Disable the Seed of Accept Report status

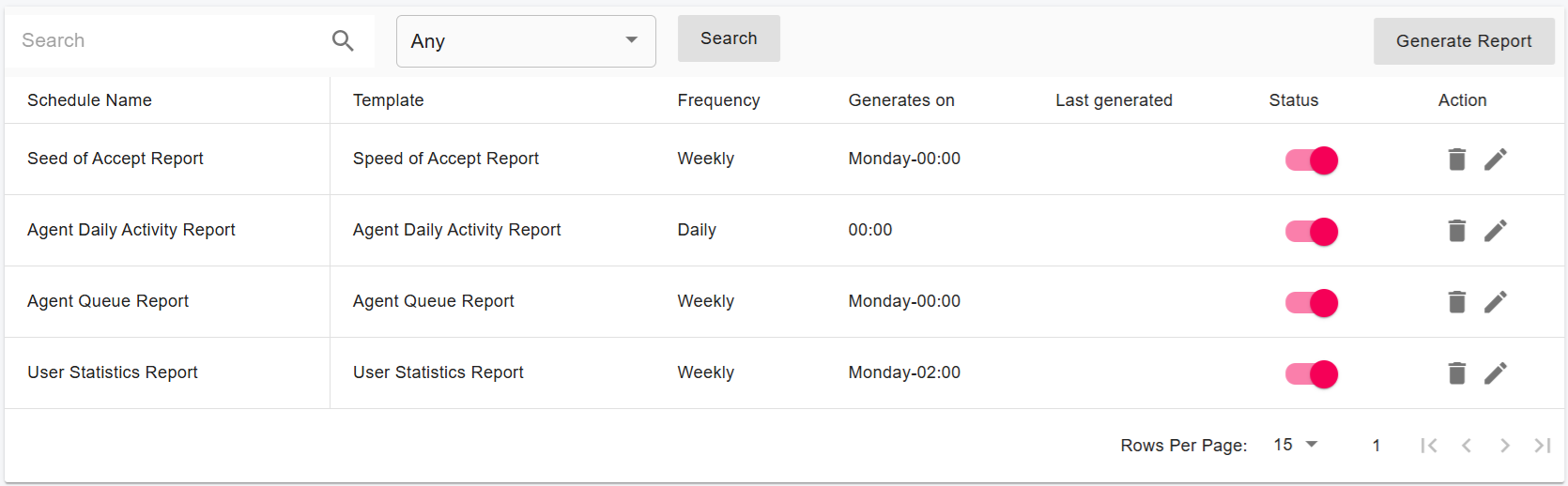[1312, 160]
